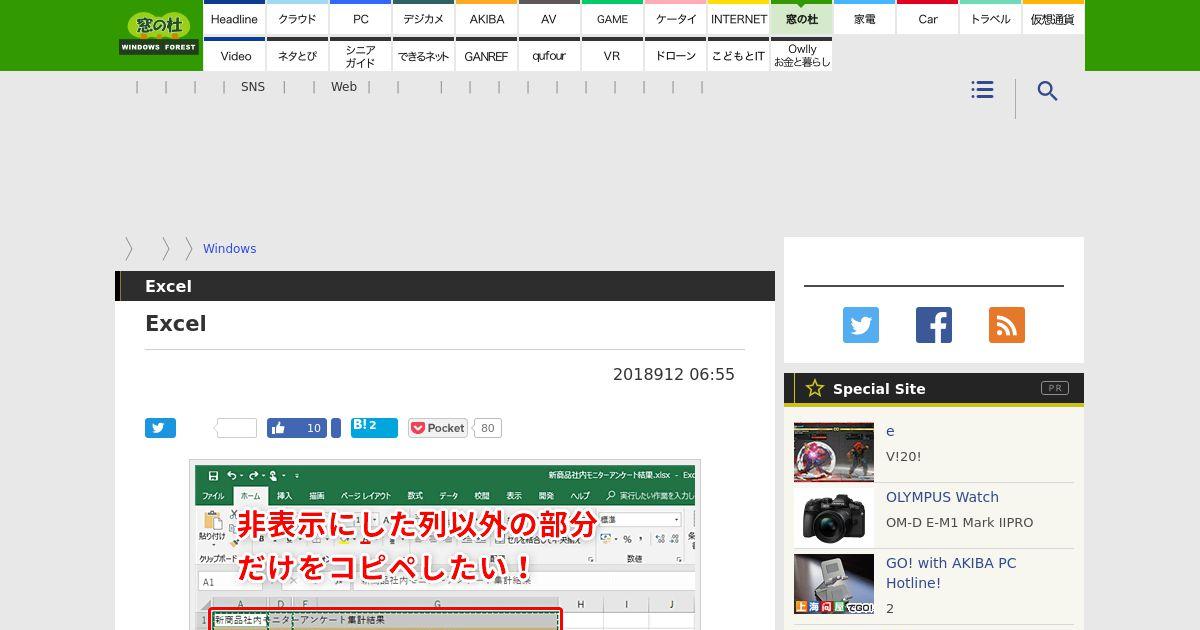Share article with Twitter tweet button
This screenshot has width=1200, height=630.
(160, 428)
